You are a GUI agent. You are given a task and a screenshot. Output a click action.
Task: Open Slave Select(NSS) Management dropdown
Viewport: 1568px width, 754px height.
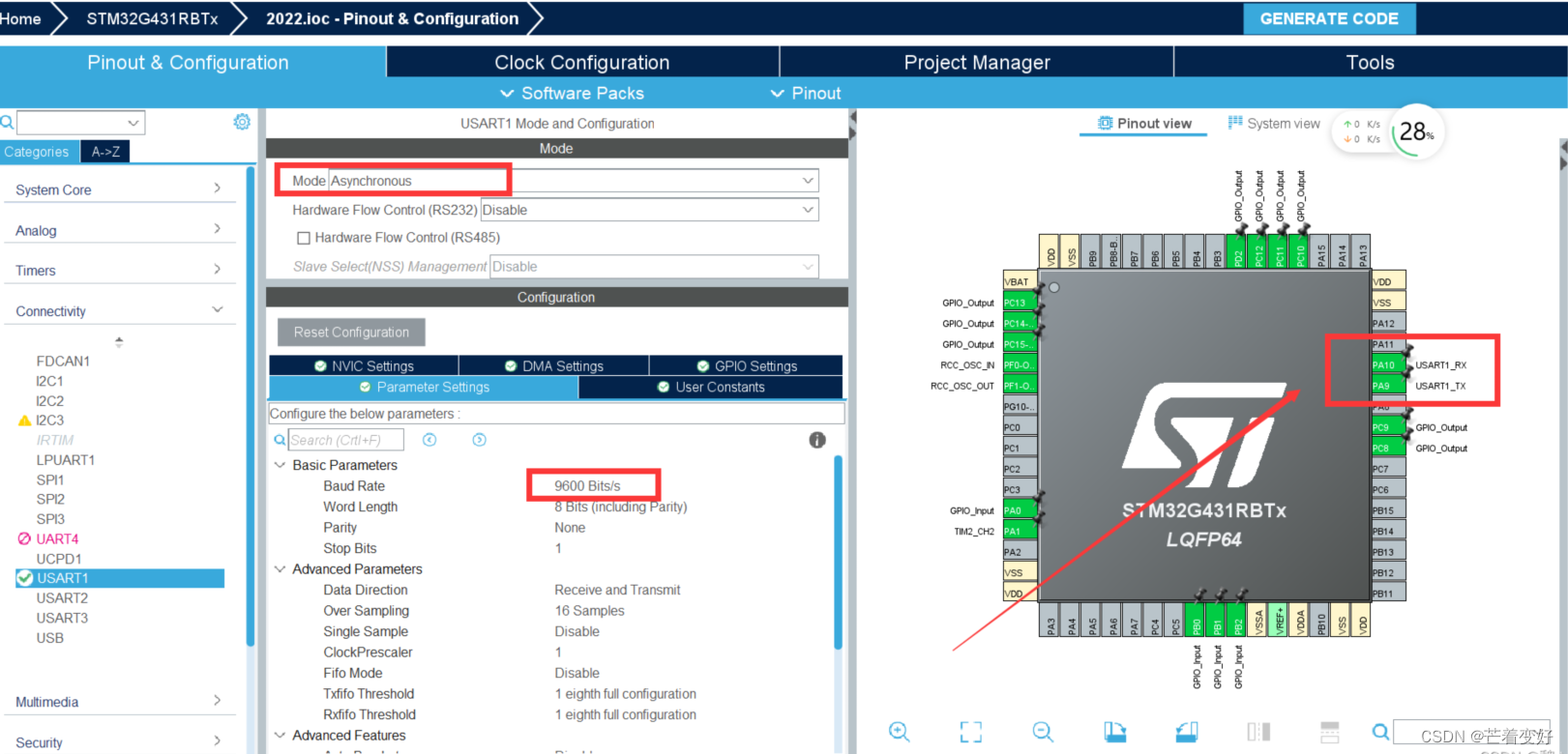[654, 267]
